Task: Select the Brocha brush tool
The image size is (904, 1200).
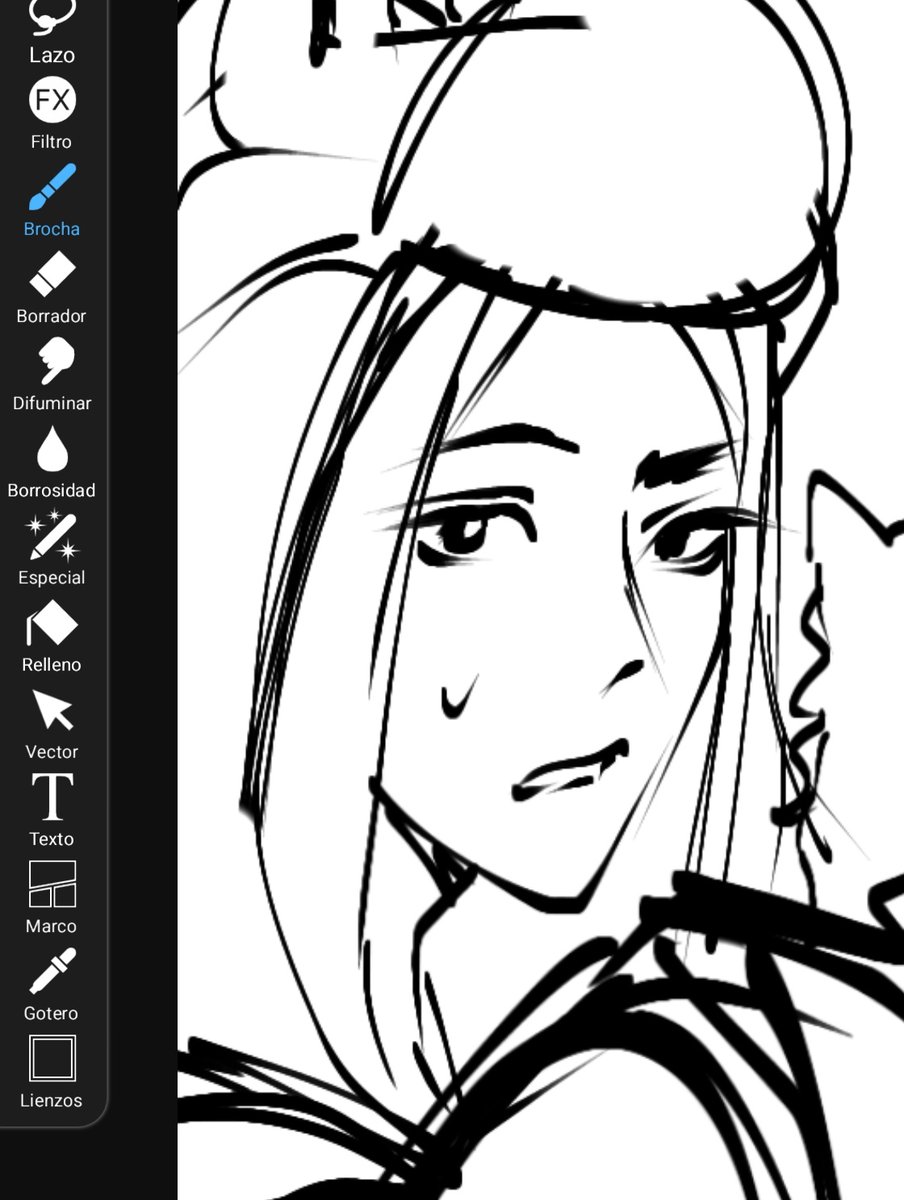Action: point(52,200)
